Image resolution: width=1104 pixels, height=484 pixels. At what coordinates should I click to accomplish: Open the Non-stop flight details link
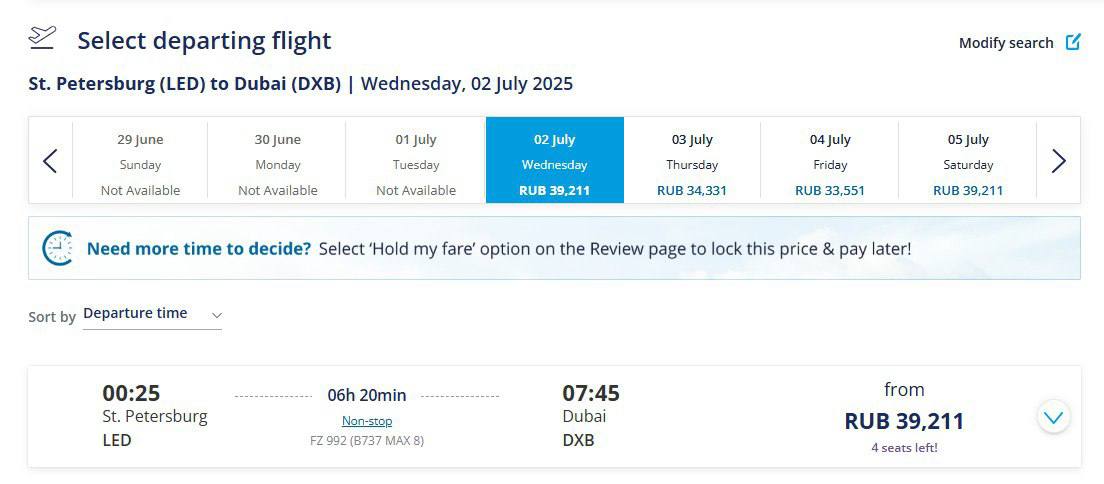pyautogui.click(x=367, y=421)
